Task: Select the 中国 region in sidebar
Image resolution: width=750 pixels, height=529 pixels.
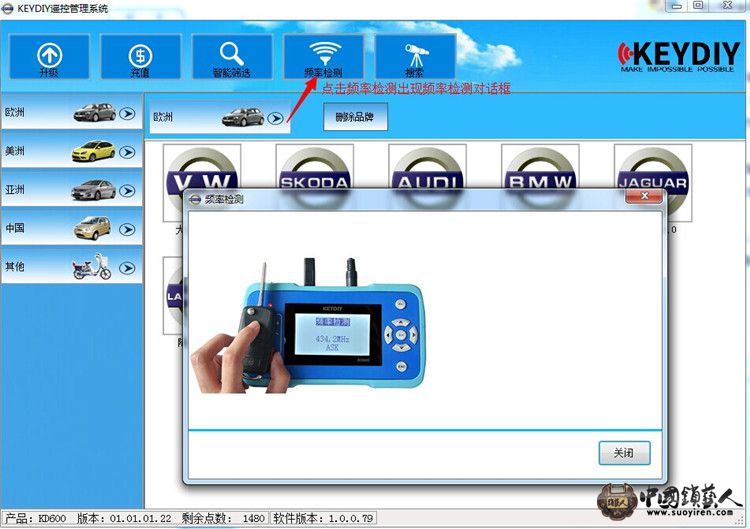Action: 72,228
